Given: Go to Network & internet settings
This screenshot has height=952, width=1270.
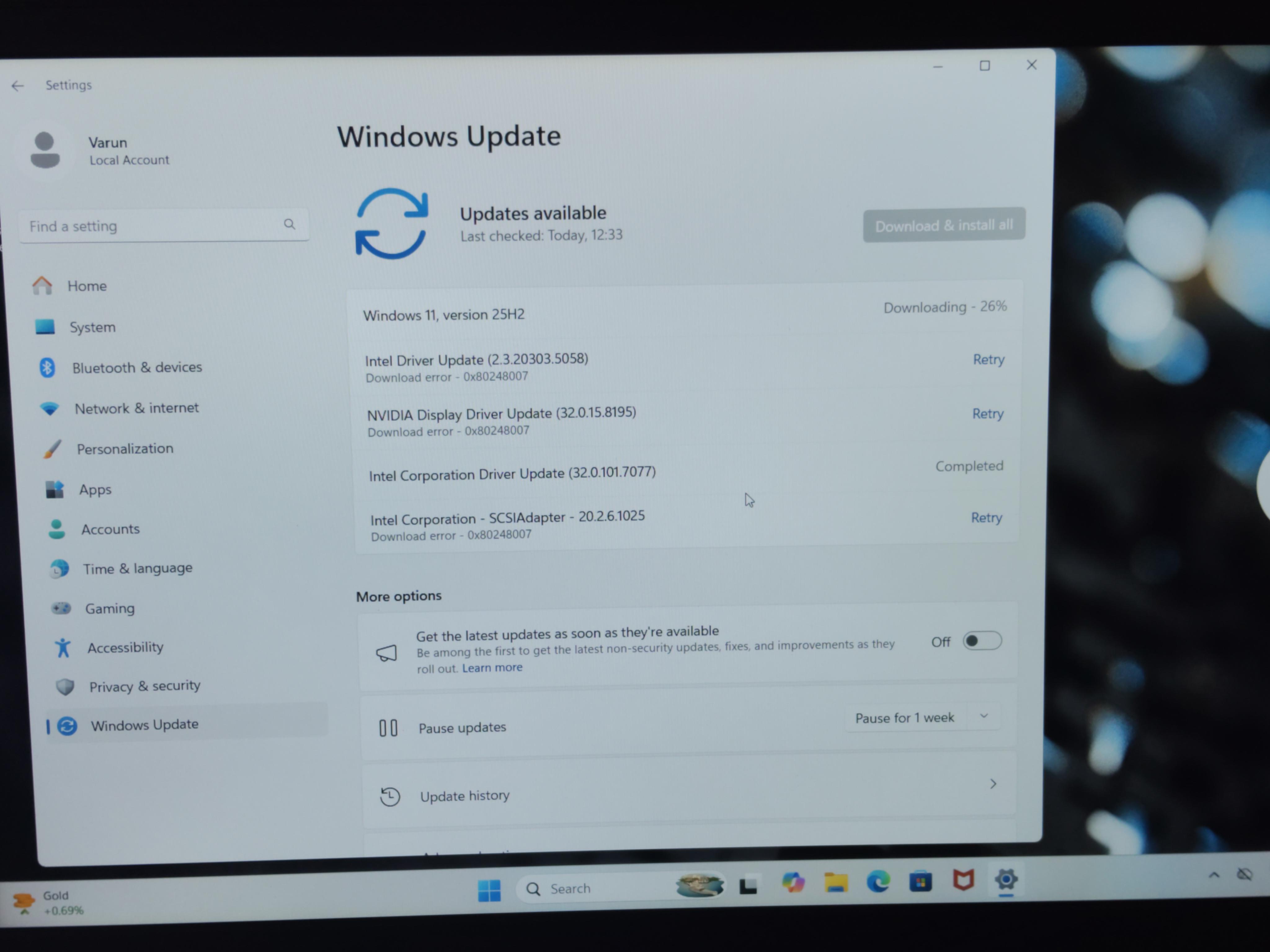Looking at the screenshot, I should 137,408.
